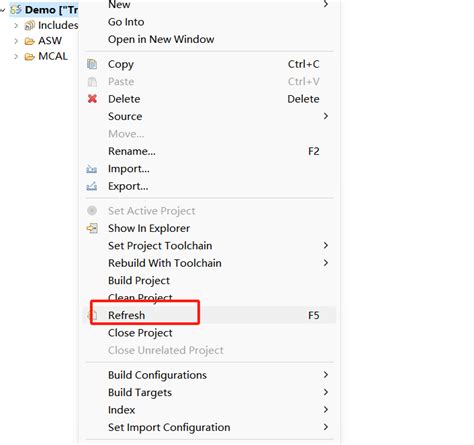Click the Import icon
This screenshot has height=445, width=474.
(x=92, y=169)
